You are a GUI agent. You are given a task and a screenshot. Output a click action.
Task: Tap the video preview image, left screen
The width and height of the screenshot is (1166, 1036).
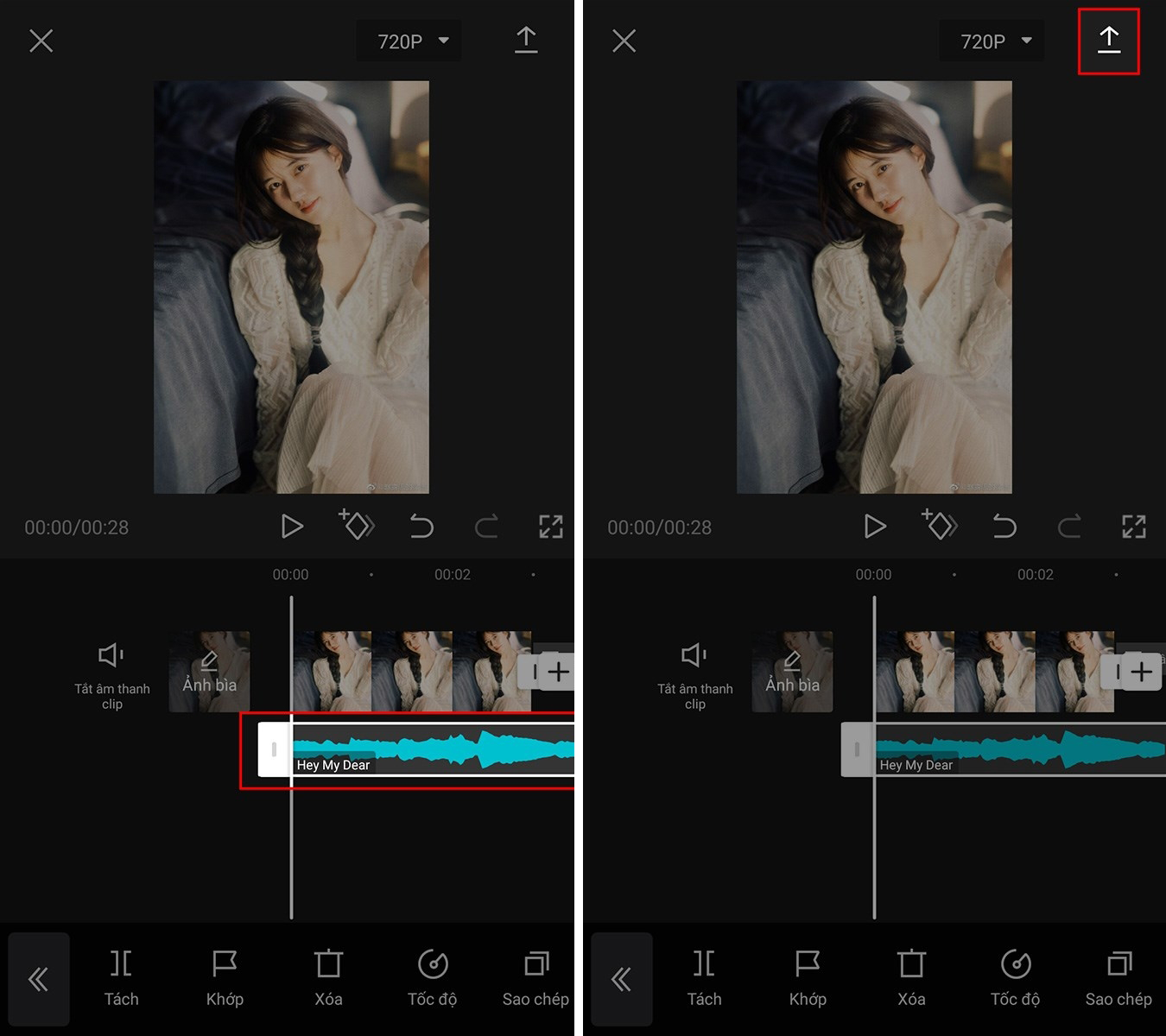291,287
